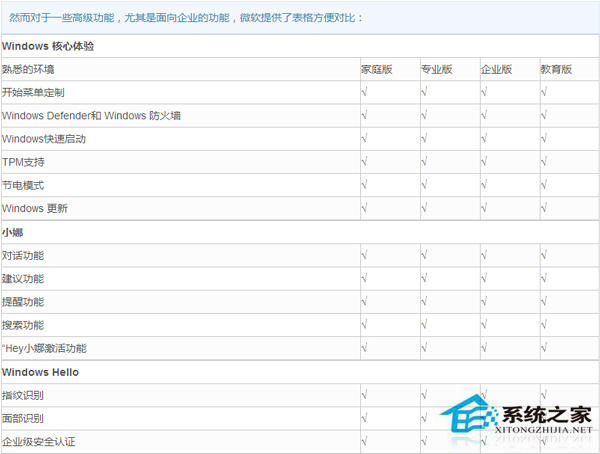Click the 'Windows Hello' section heading
Viewport: 600px width, 454px height.
pos(40,372)
